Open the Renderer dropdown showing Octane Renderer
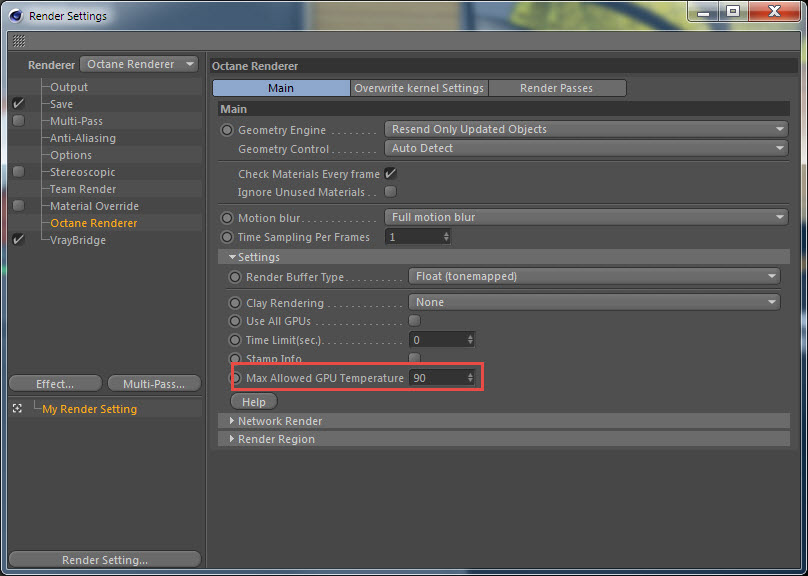808x576 pixels. click(139, 64)
